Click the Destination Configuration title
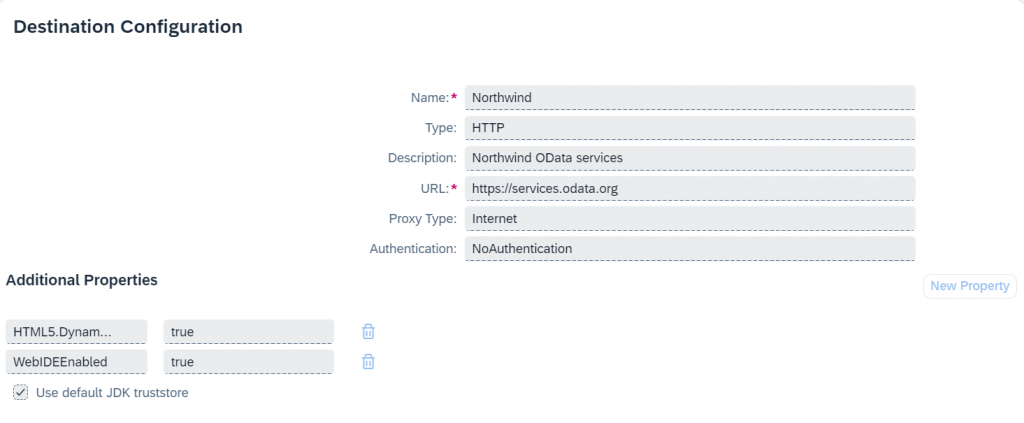Screen dimensions: 1024x423 (128, 27)
